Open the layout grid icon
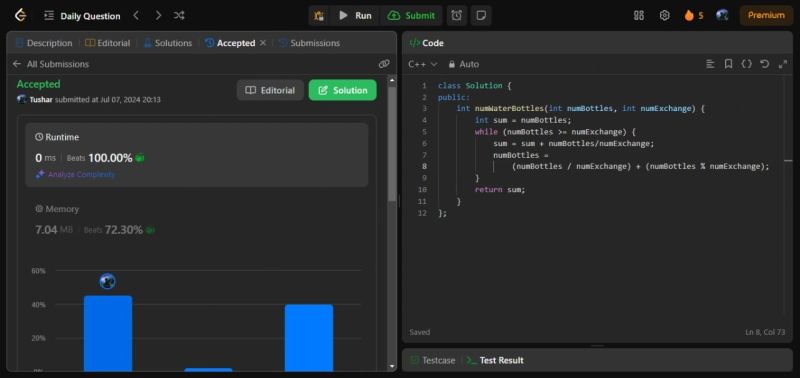Viewport: 800px width, 378px height. (639, 15)
